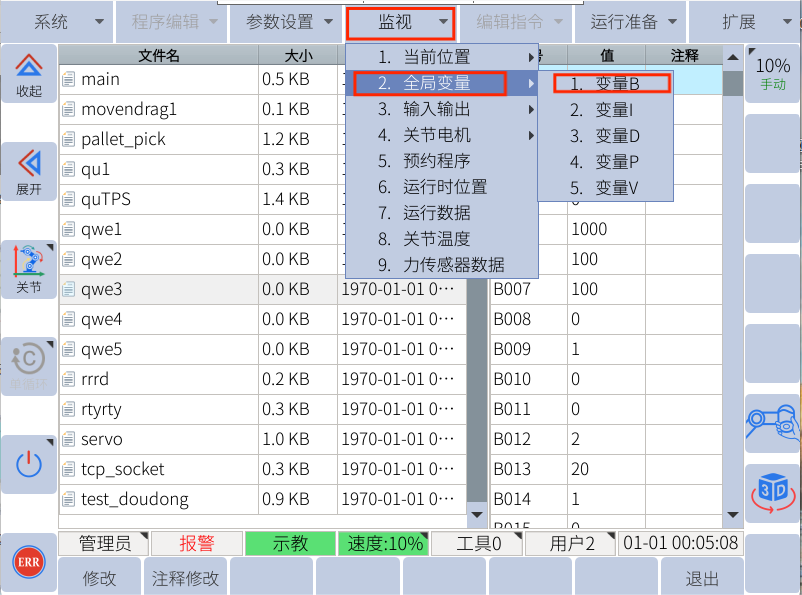Select the 关节 joint coordinate icon
The height and width of the screenshot is (595, 802).
tap(29, 269)
